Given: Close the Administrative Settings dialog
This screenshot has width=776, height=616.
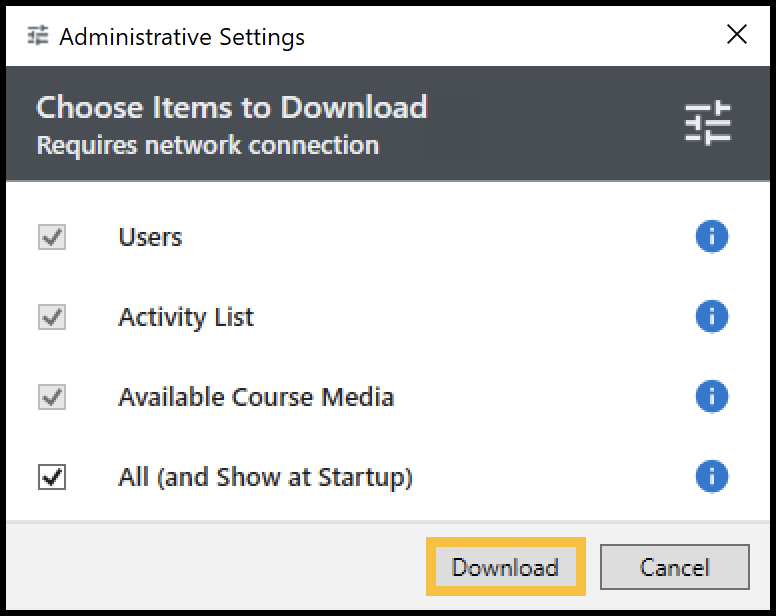Looking at the screenshot, I should click(737, 35).
